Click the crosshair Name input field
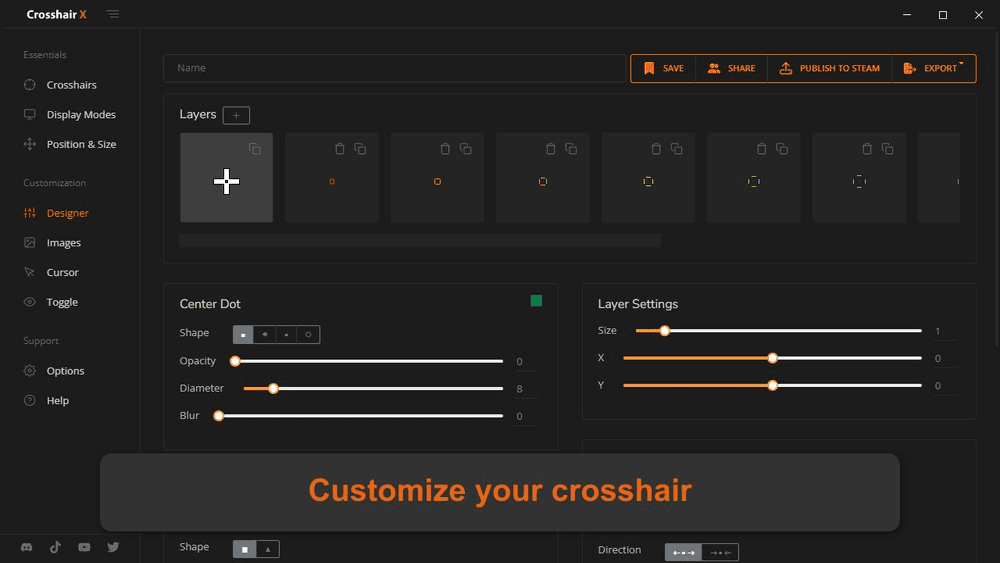 (x=395, y=68)
